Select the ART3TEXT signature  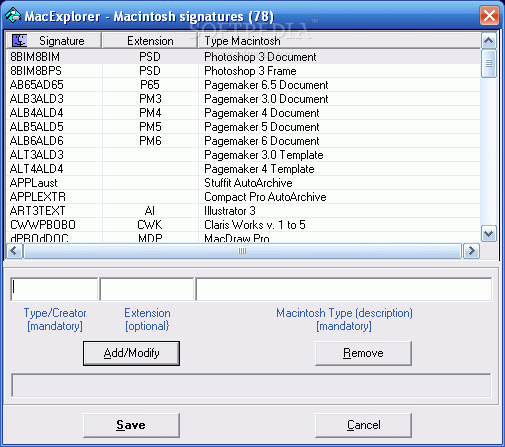click(37, 211)
